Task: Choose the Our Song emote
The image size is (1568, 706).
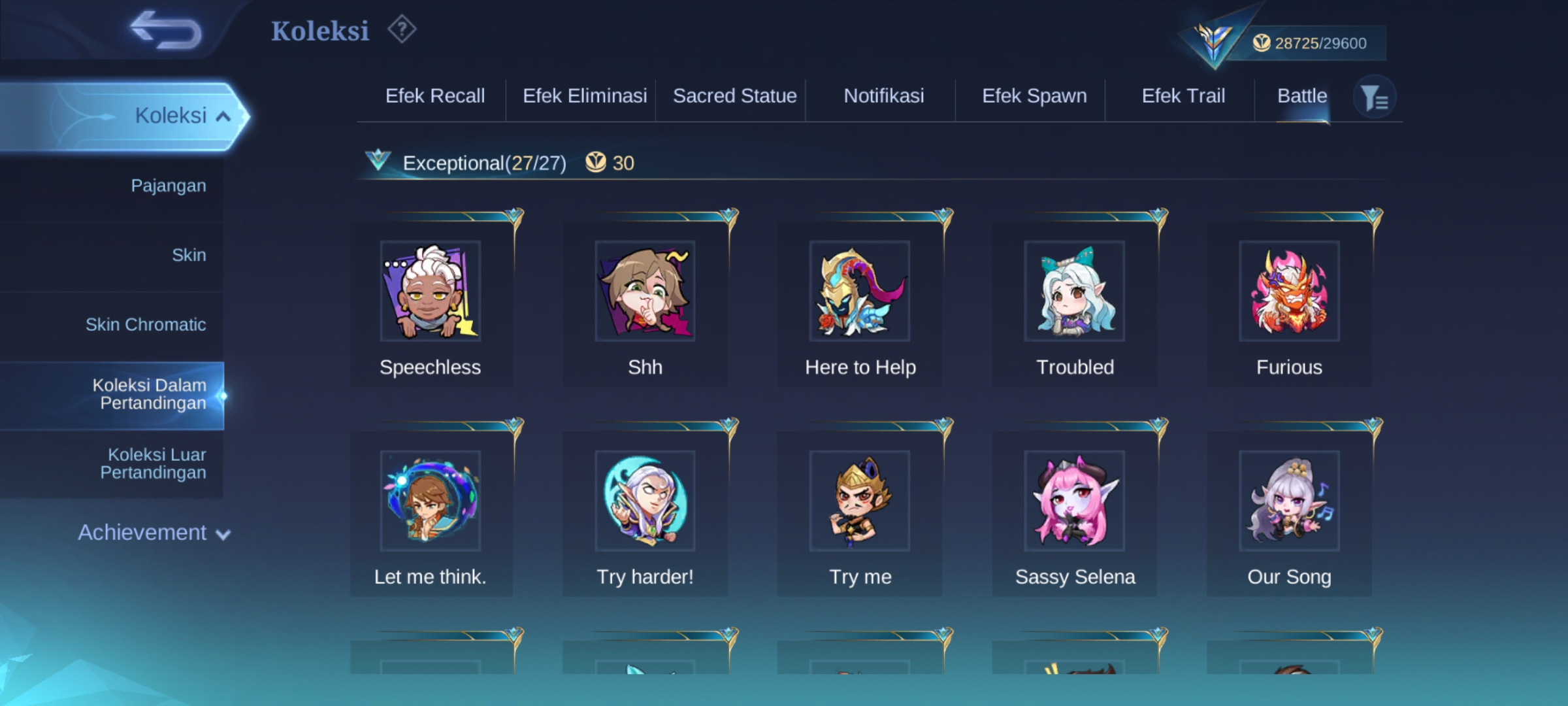Action: click(x=1289, y=514)
